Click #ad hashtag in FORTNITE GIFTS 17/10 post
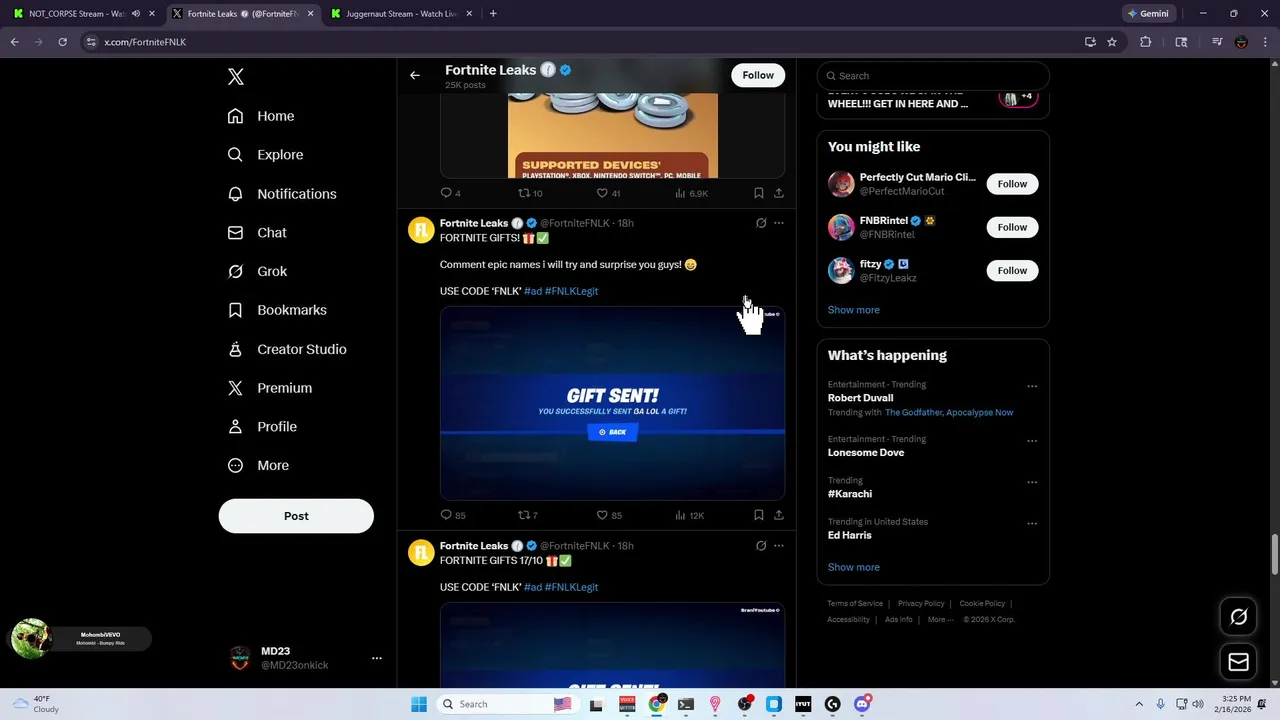The width and height of the screenshot is (1280, 720). point(533,587)
